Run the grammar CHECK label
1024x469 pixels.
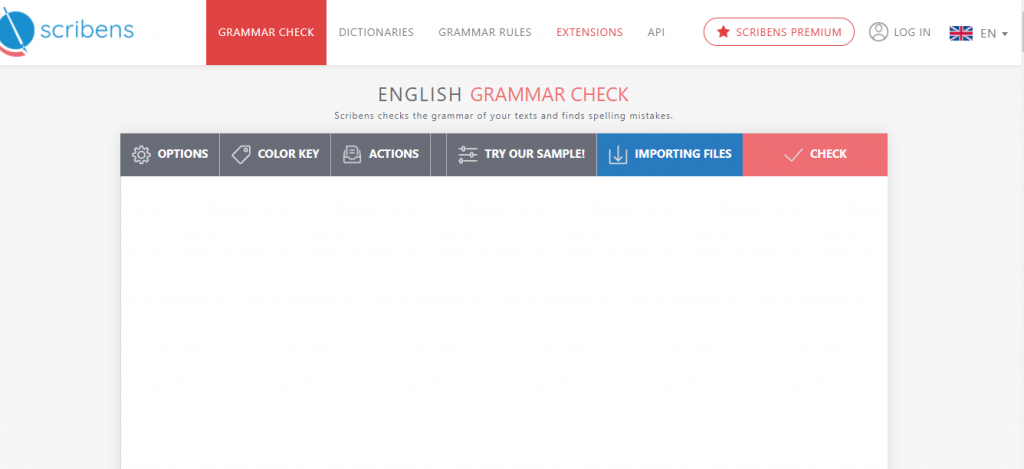click(828, 154)
